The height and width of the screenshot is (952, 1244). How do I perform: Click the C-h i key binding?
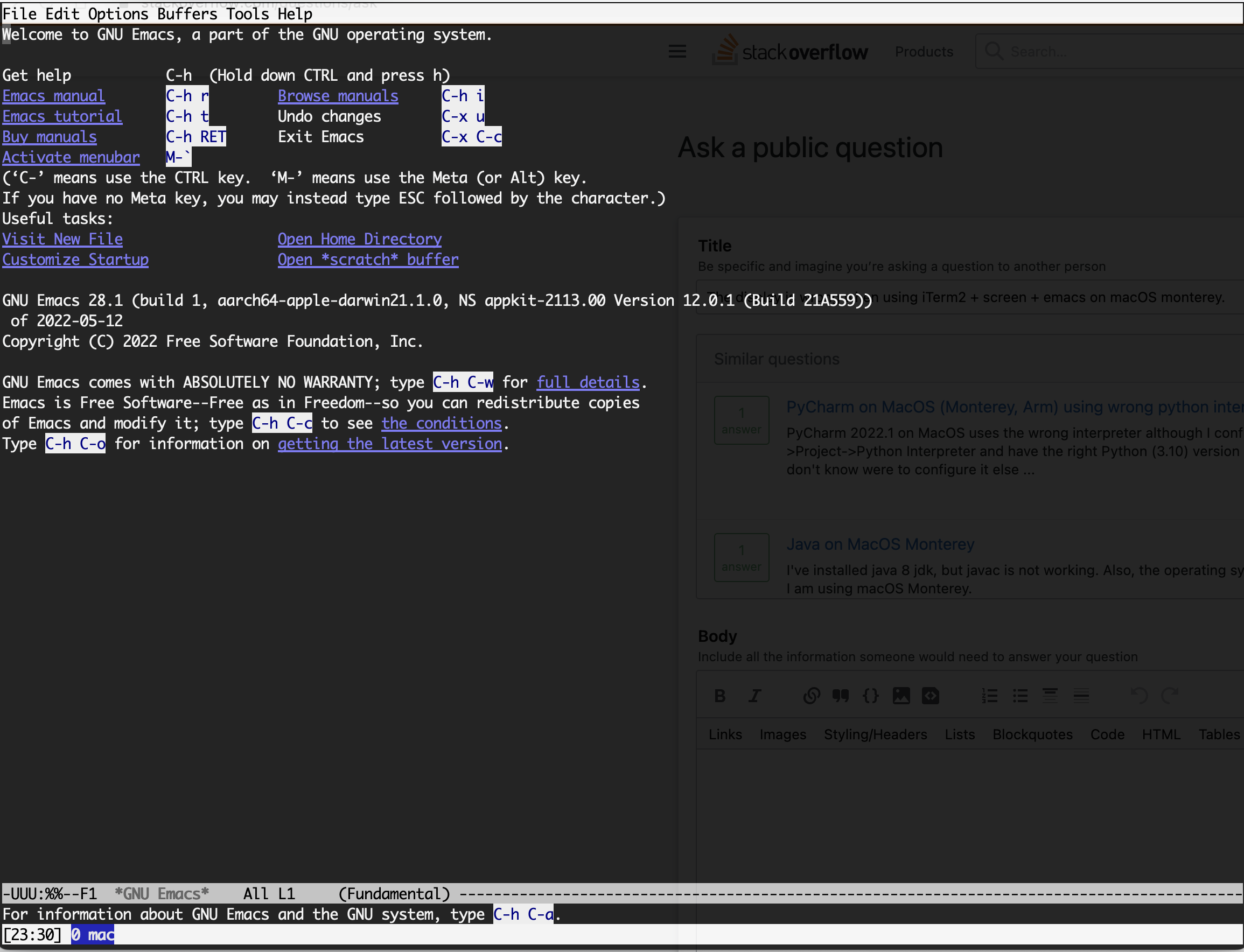(463, 96)
